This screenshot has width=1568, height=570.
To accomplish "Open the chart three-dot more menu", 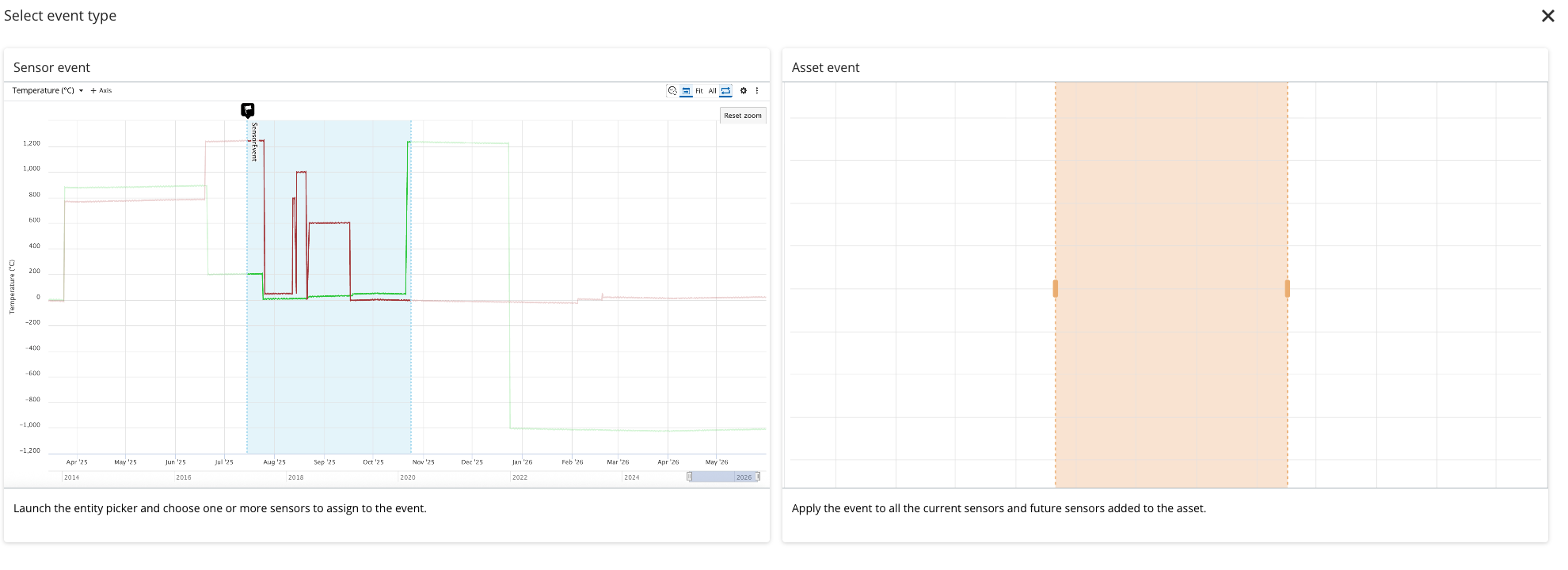I will (757, 91).
